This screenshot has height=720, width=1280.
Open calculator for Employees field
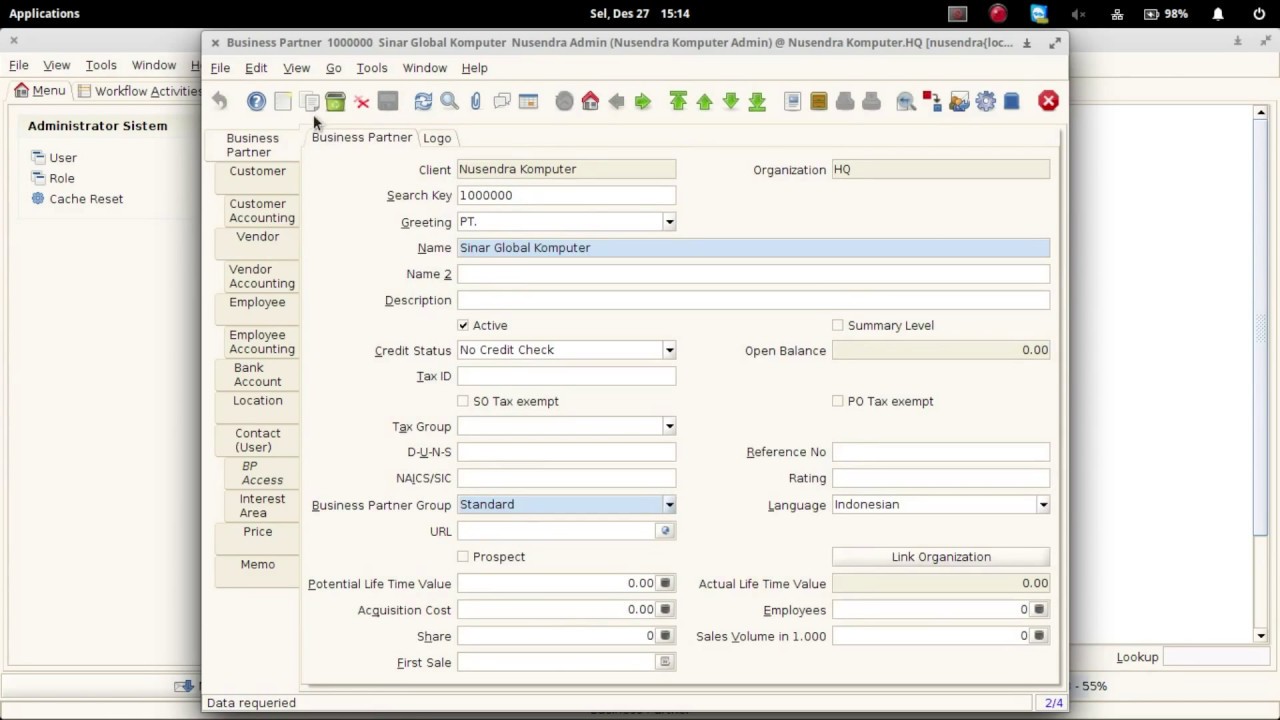[x=1040, y=609]
